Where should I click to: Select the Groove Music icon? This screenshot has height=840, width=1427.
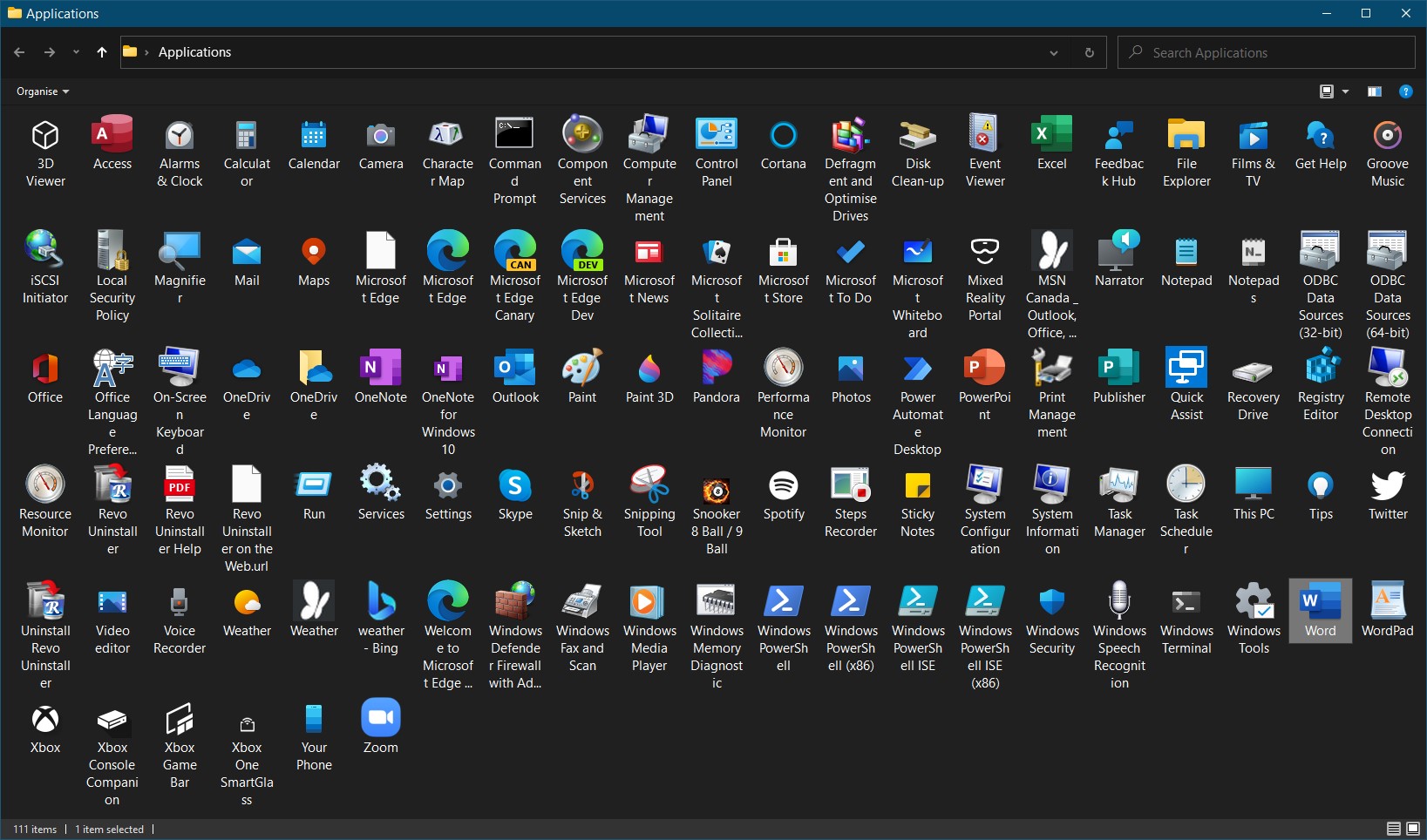pyautogui.click(x=1388, y=135)
